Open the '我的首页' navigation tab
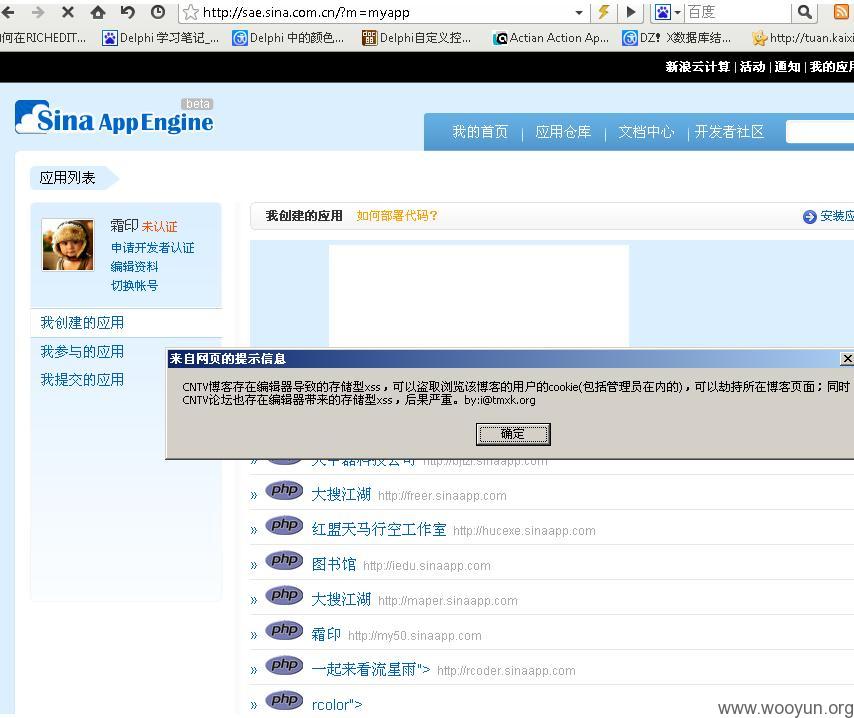Screen dimensions: 854x718 [480, 131]
